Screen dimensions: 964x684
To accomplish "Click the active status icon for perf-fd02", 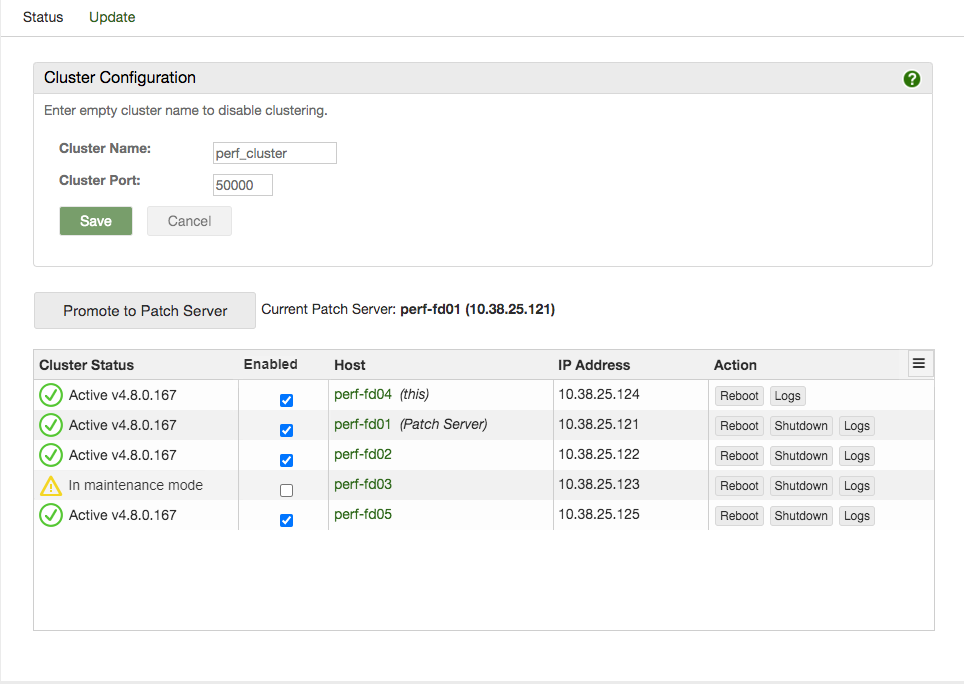I will (50, 455).
